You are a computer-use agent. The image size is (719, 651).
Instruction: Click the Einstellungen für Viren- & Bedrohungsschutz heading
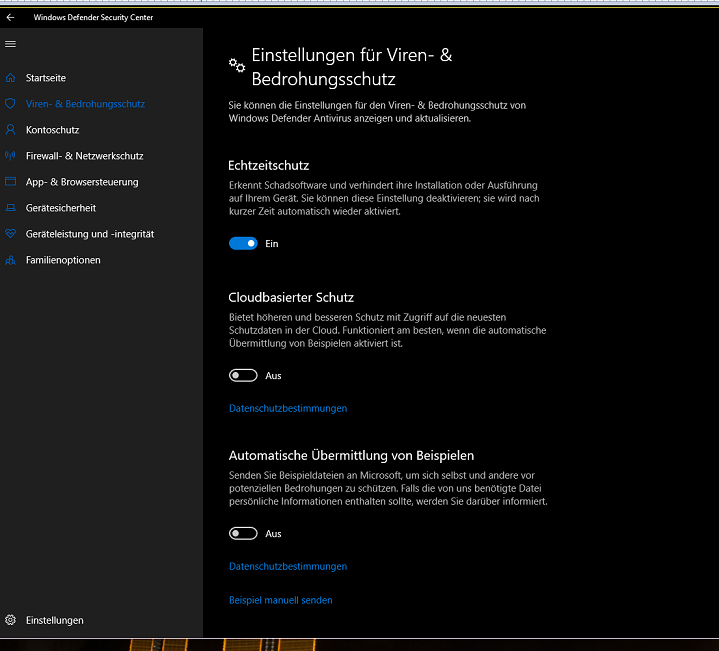tap(352, 67)
